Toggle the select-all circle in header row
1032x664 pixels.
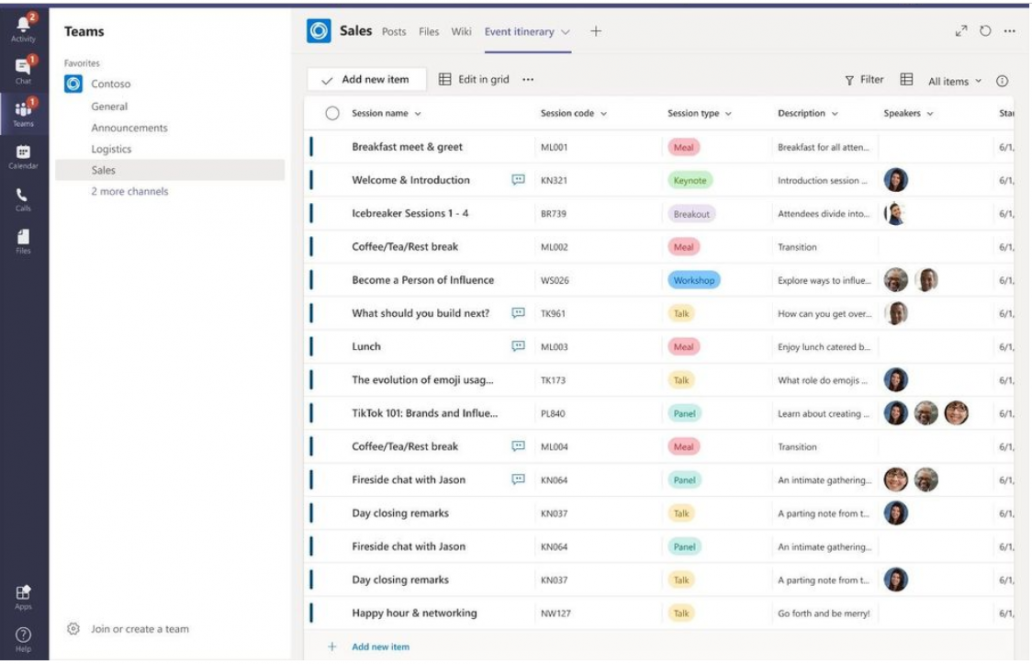pos(332,113)
